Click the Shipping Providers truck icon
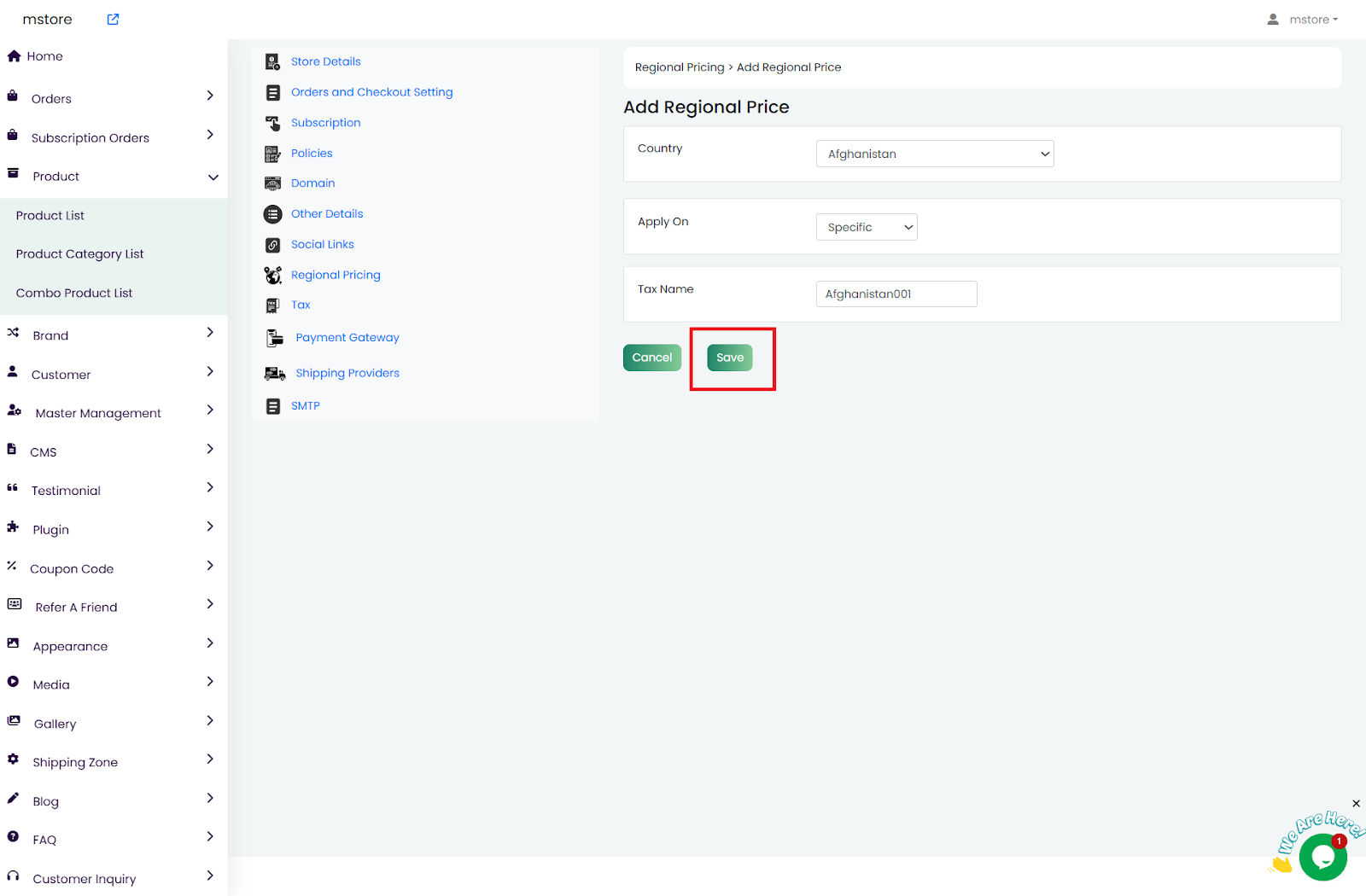1366x896 pixels. pos(274,374)
